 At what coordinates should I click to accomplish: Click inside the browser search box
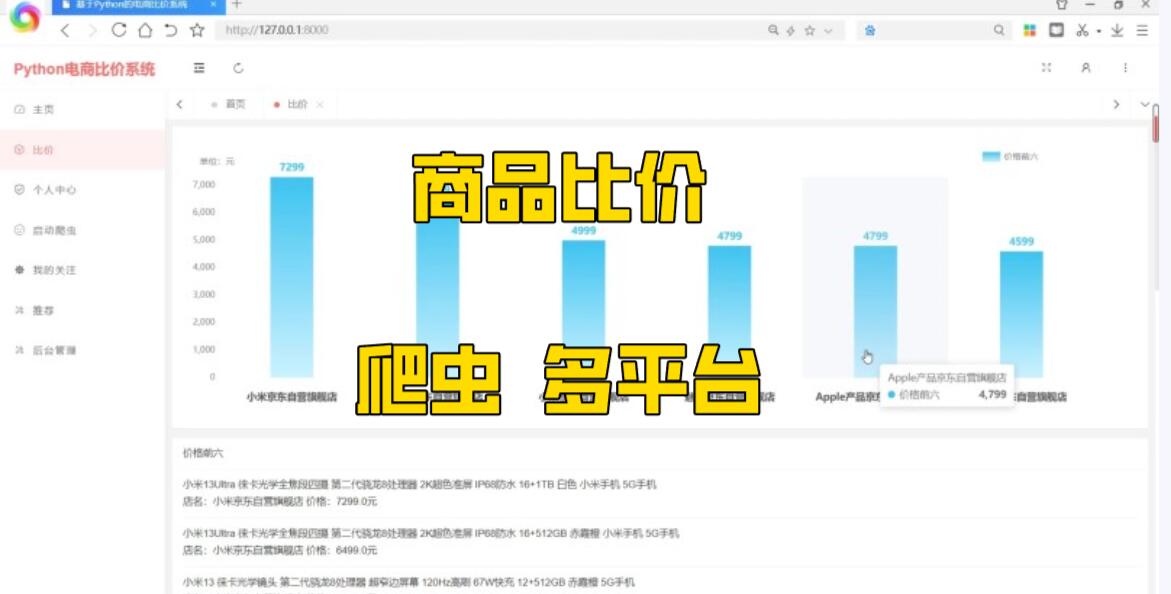click(934, 31)
